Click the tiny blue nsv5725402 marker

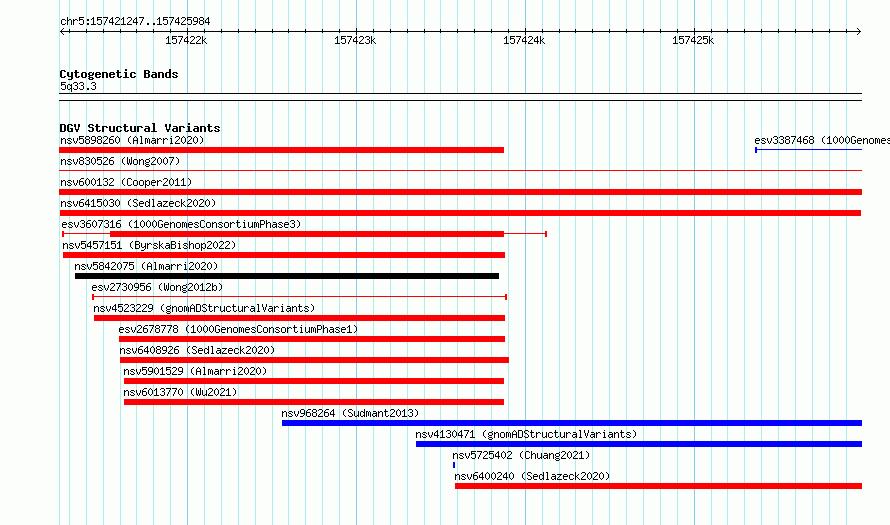tap(454, 465)
